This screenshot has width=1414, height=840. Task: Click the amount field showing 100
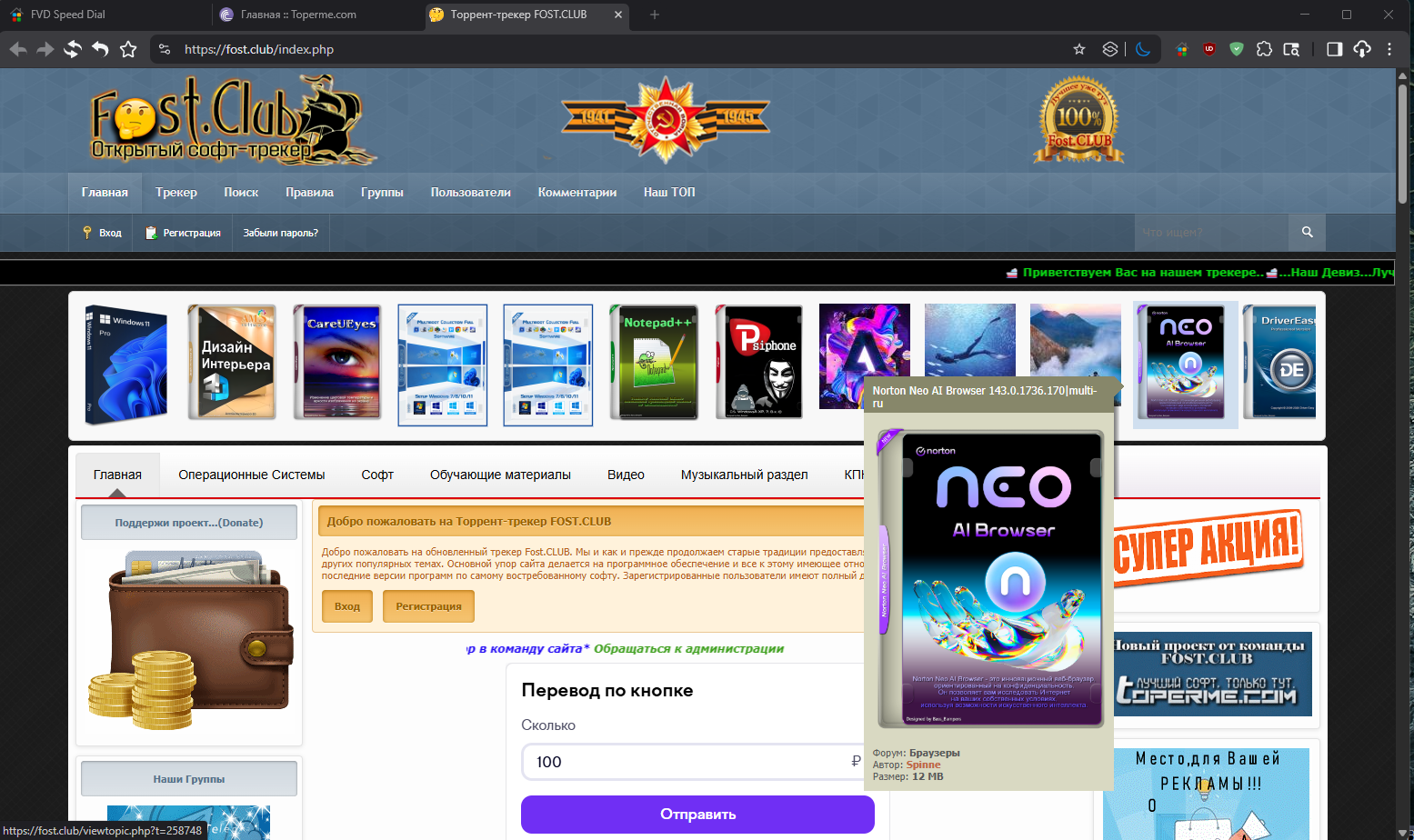point(682,762)
